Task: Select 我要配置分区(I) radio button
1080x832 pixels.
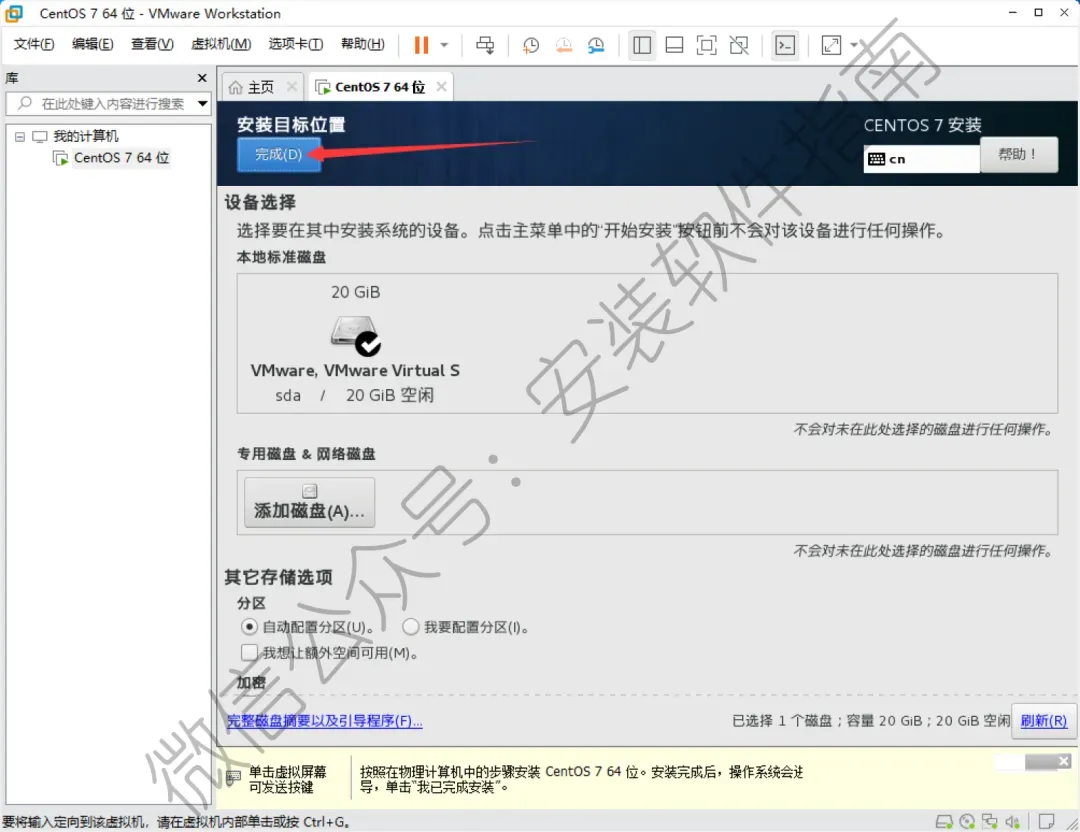Action: (411, 627)
